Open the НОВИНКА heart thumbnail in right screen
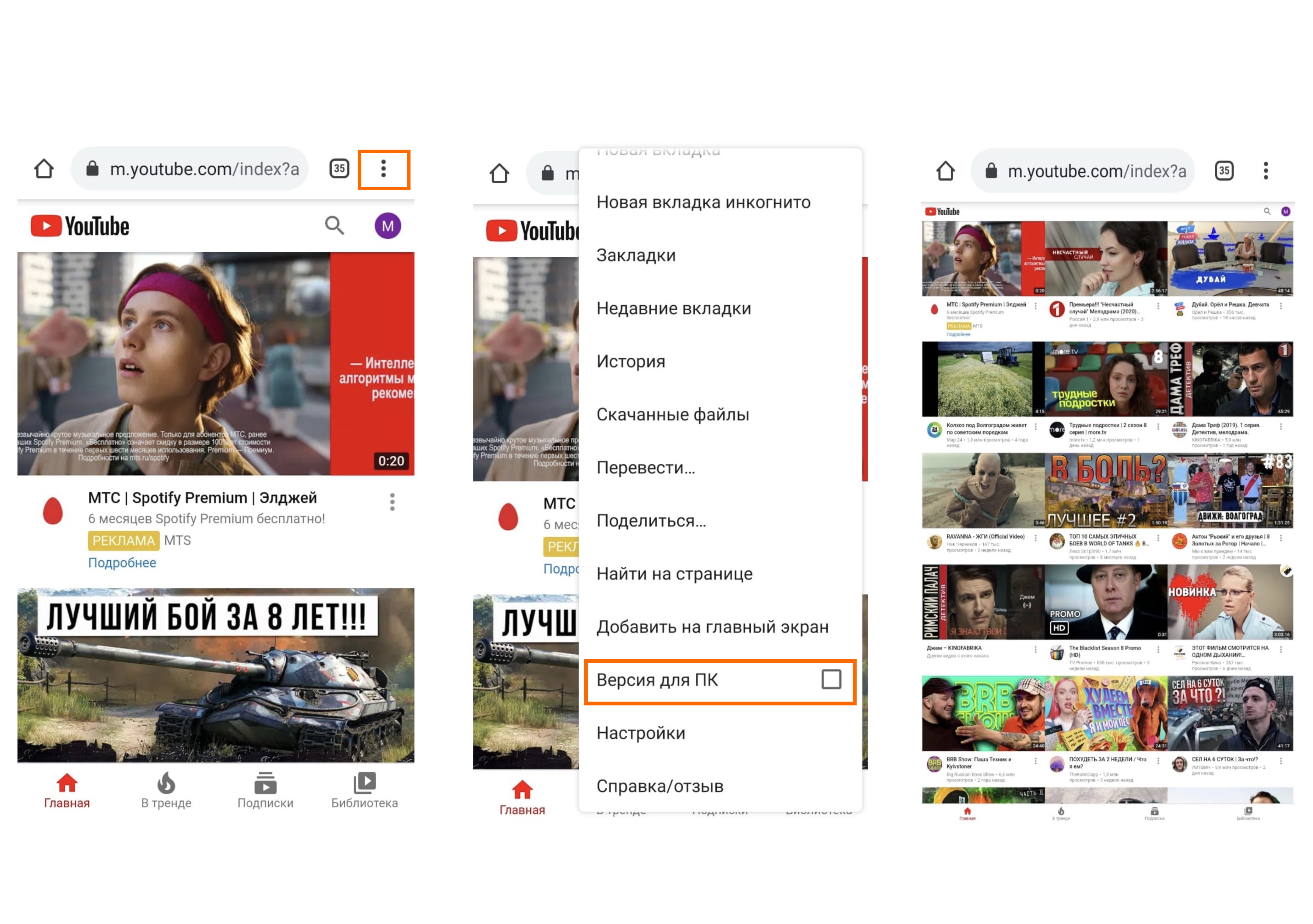1313x924 pixels. pyautogui.click(x=1230, y=602)
